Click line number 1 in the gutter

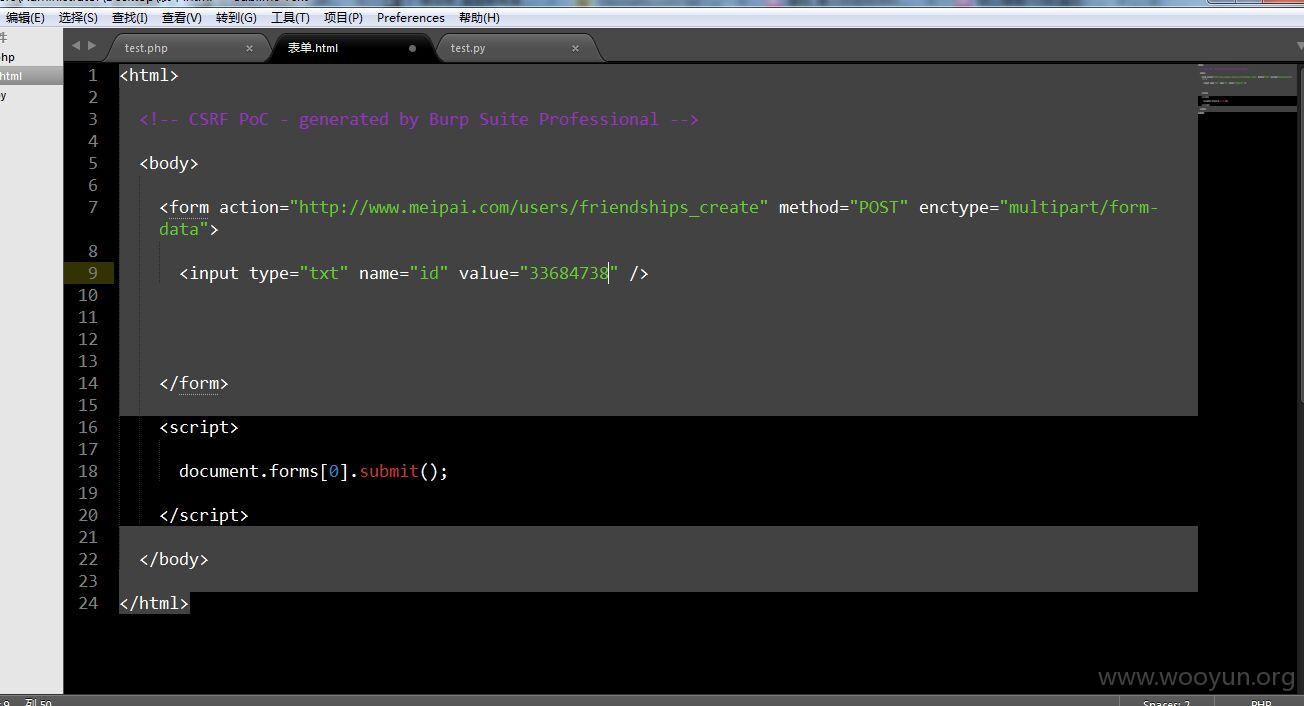tap(93, 75)
